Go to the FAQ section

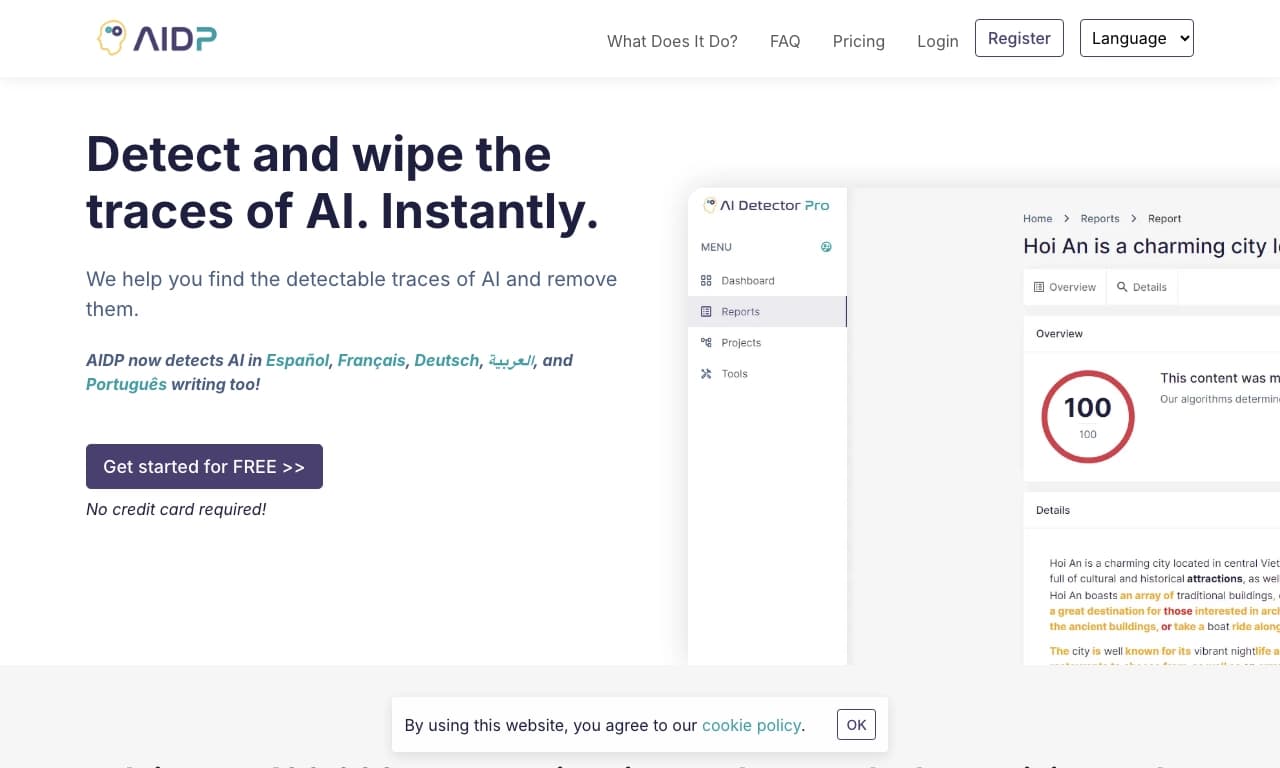[x=785, y=41]
